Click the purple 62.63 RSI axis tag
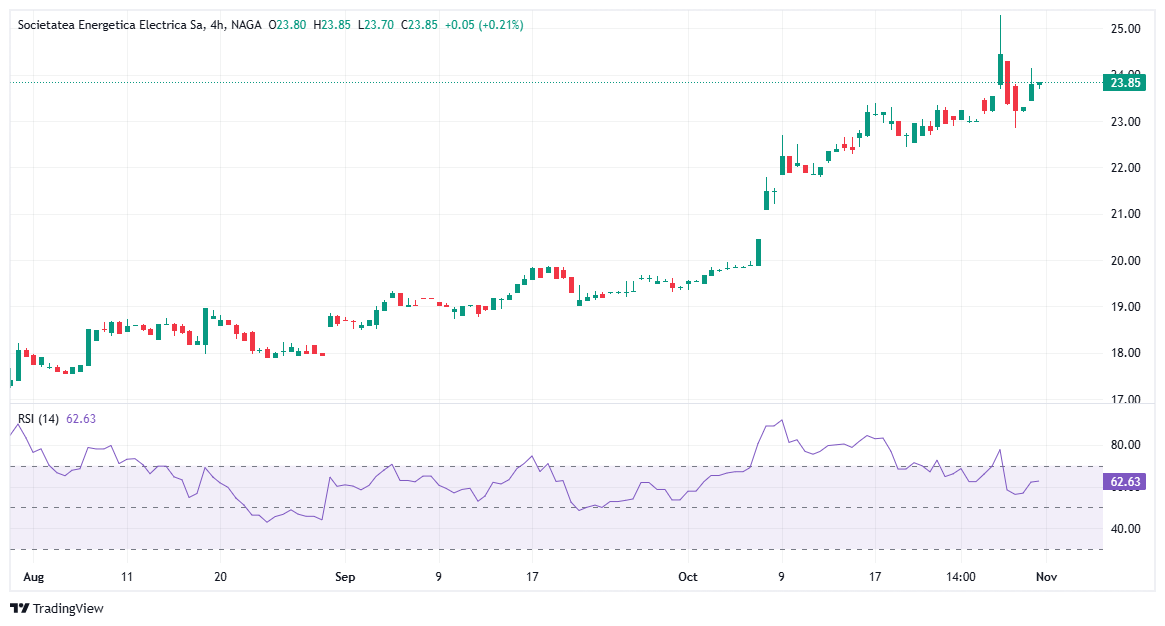Image resolution: width=1165 pixels, height=626 pixels. (x=1125, y=482)
